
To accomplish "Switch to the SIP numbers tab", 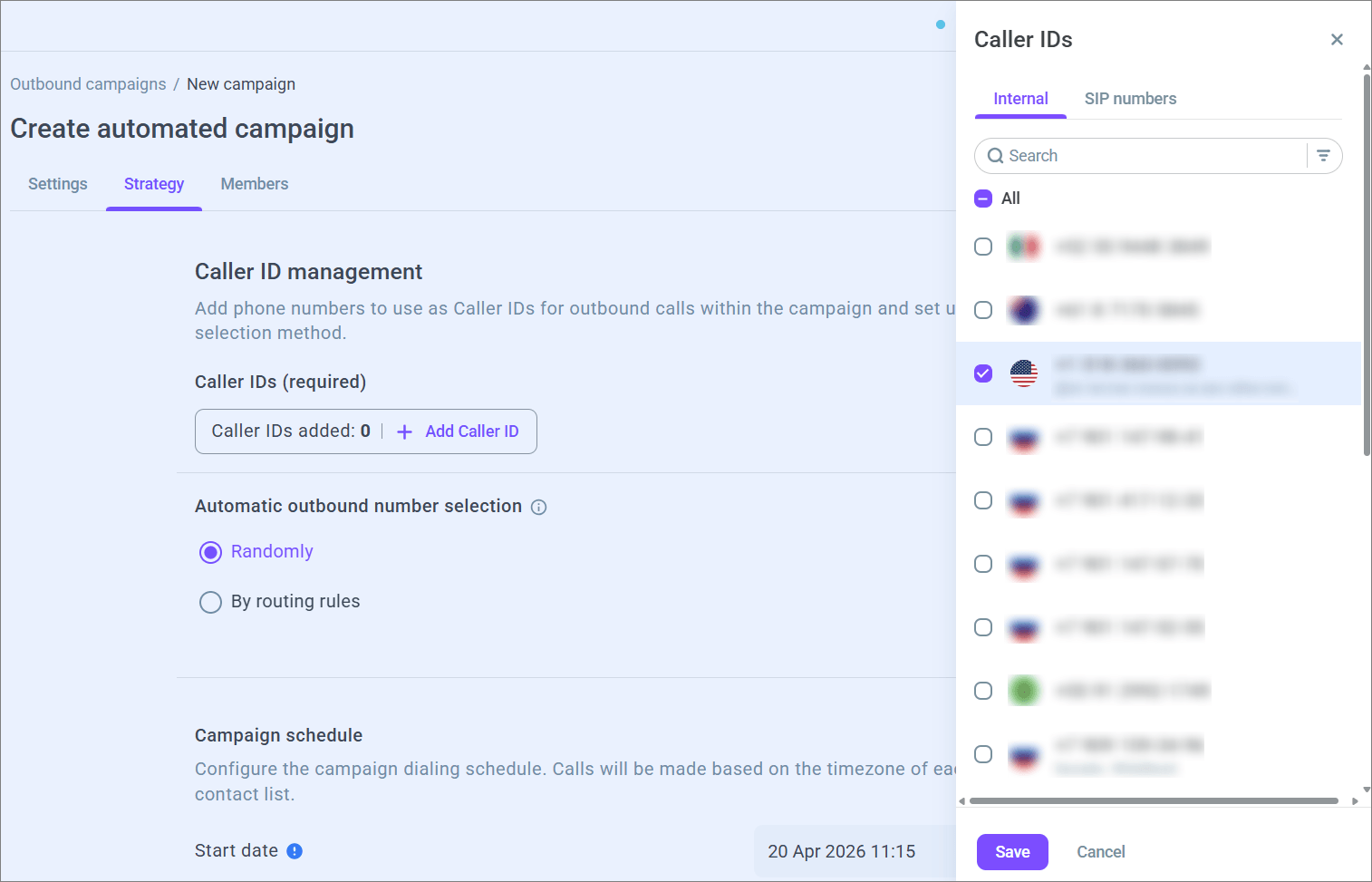I will pyautogui.click(x=1130, y=99).
